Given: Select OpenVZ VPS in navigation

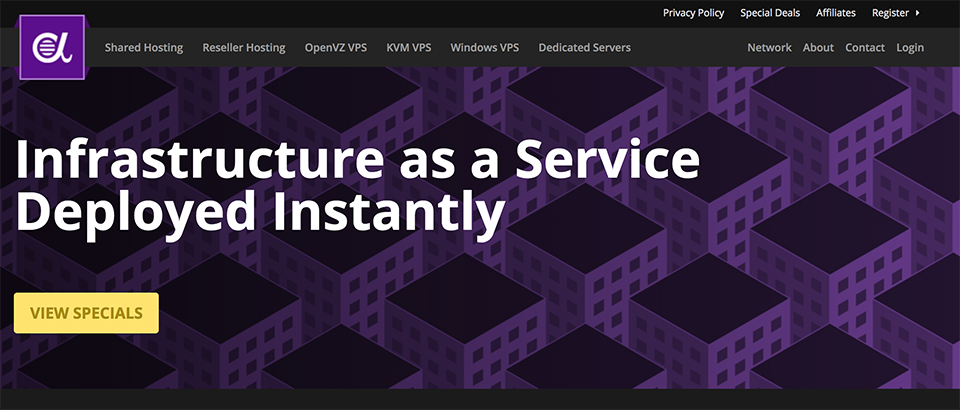Looking at the screenshot, I should pos(336,47).
